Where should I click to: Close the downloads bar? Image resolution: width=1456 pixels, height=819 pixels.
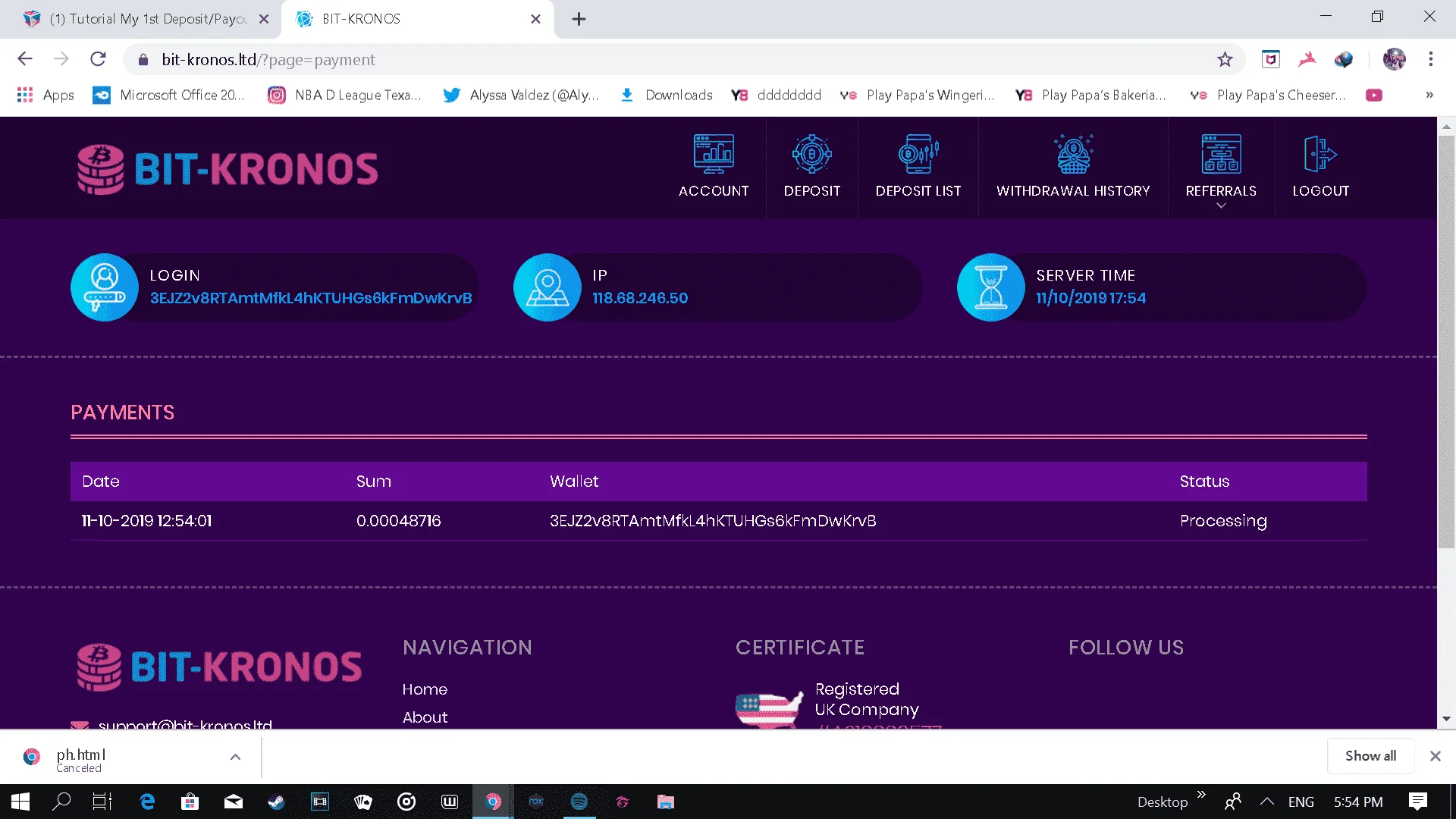pyautogui.click(x=1435, y=756)
